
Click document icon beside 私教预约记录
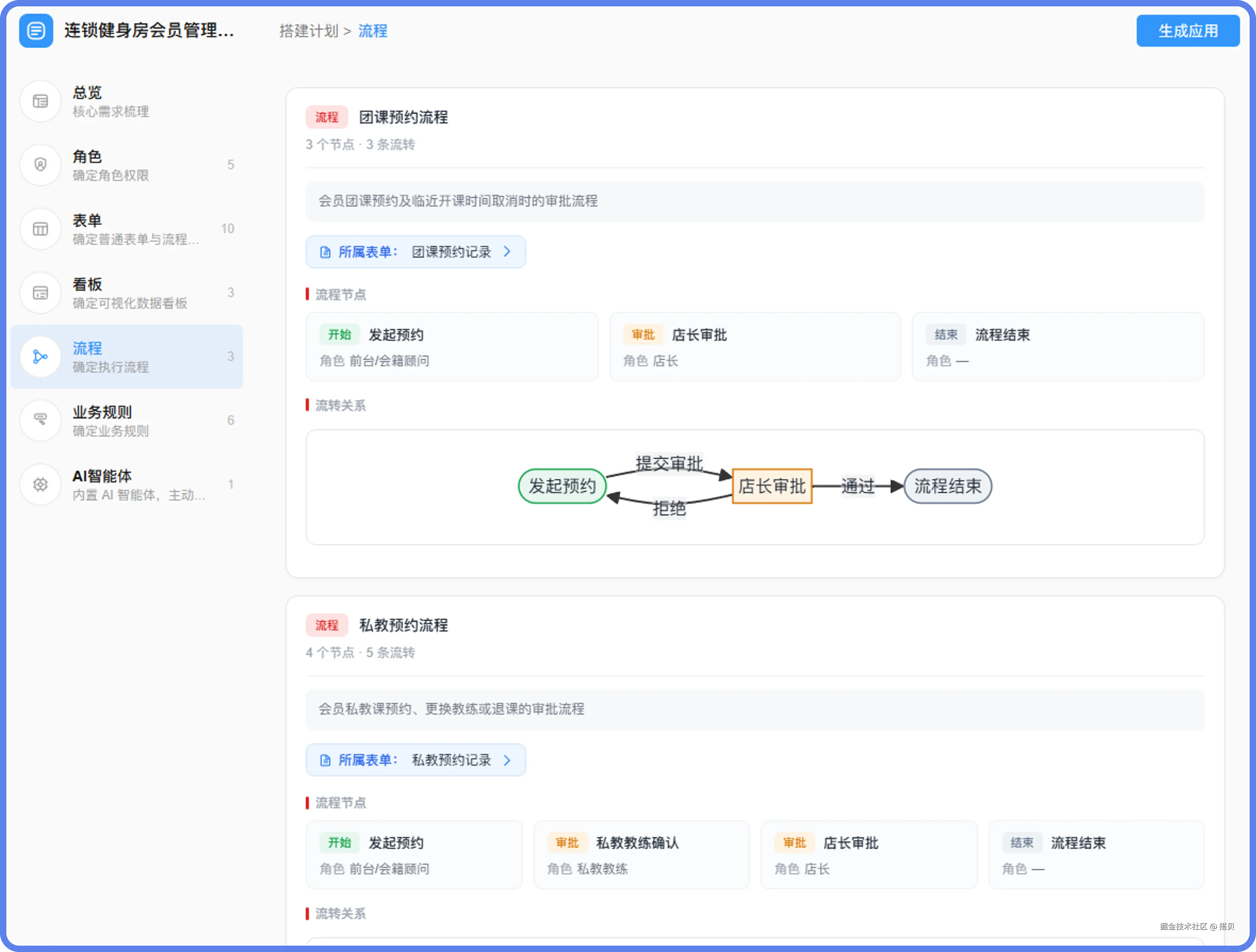coord(325,760)
